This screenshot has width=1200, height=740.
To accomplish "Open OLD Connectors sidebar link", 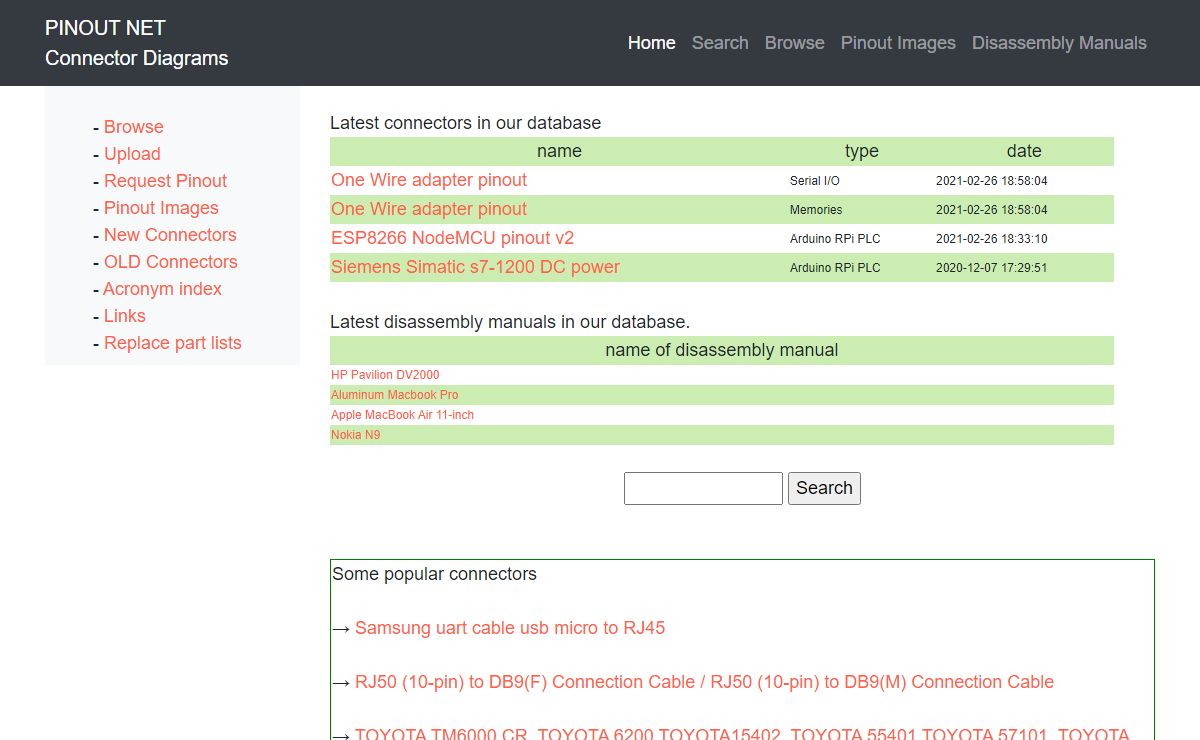I will (171, 262).
